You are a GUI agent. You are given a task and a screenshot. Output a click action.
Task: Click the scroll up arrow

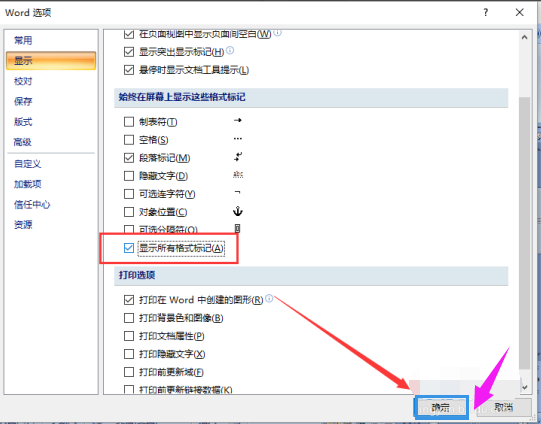[x=524, y=37]
